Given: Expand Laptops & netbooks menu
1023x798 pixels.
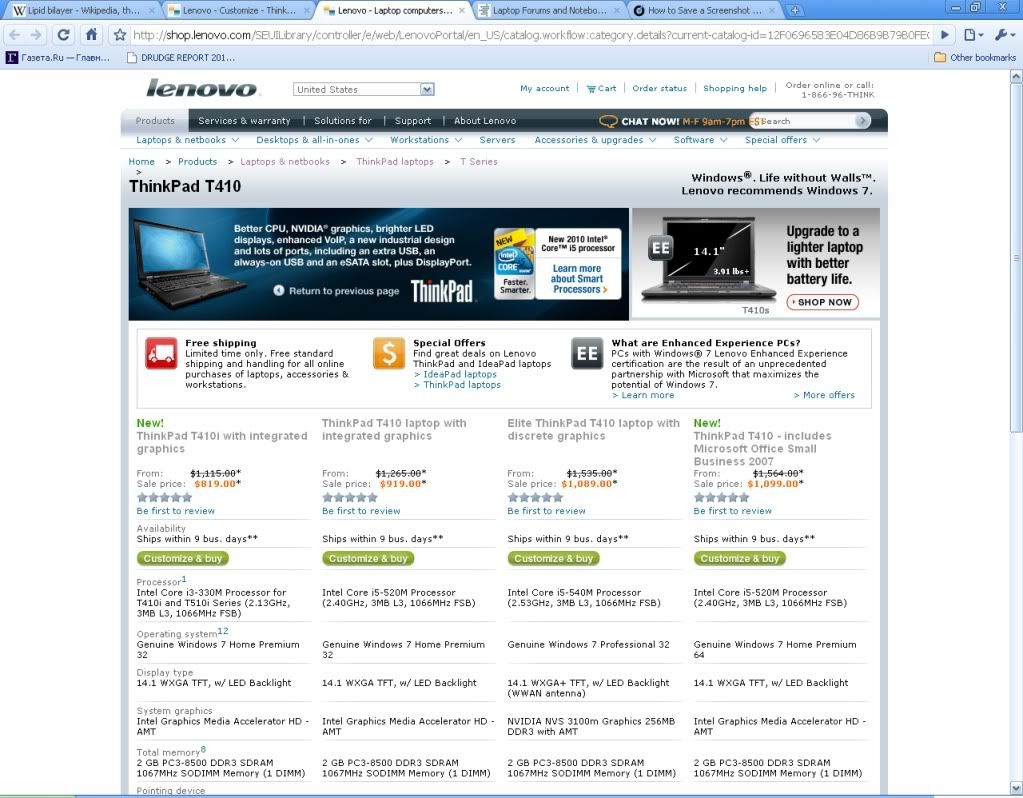Looking at the screenshot, I should pos(187,140).
